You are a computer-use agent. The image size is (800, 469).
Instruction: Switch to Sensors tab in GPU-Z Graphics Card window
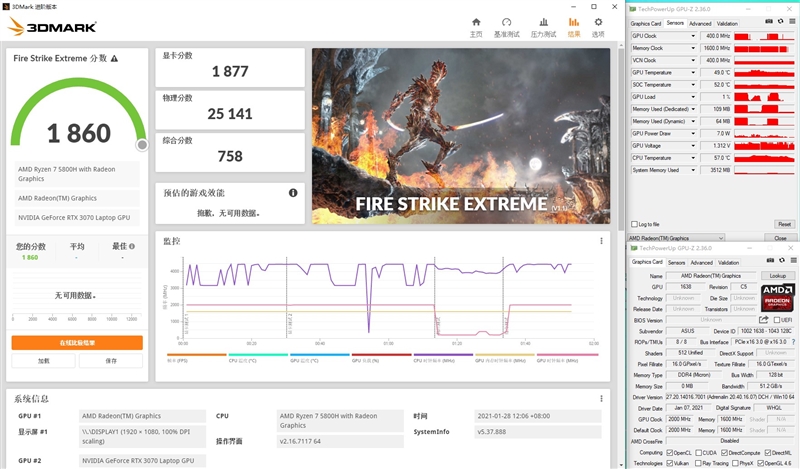click(x=677, y=262)
